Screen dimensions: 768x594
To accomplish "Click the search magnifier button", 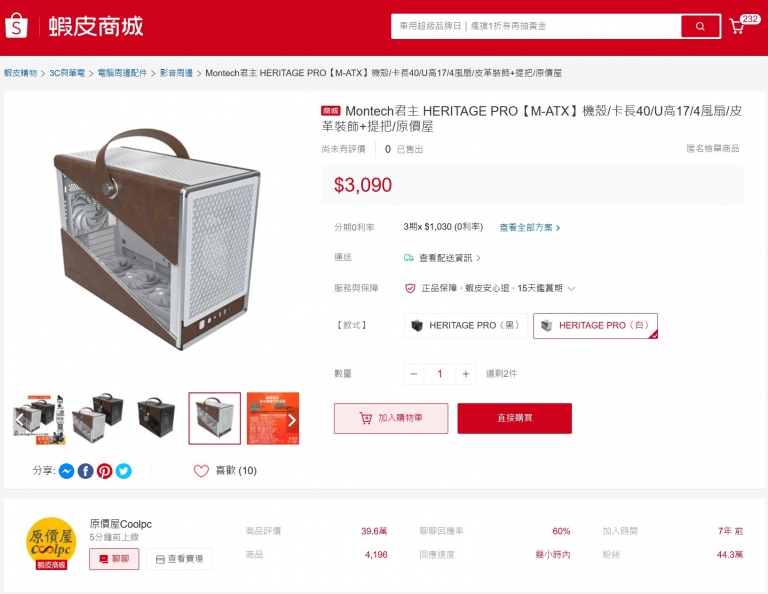I will click(x=700, y=26).
